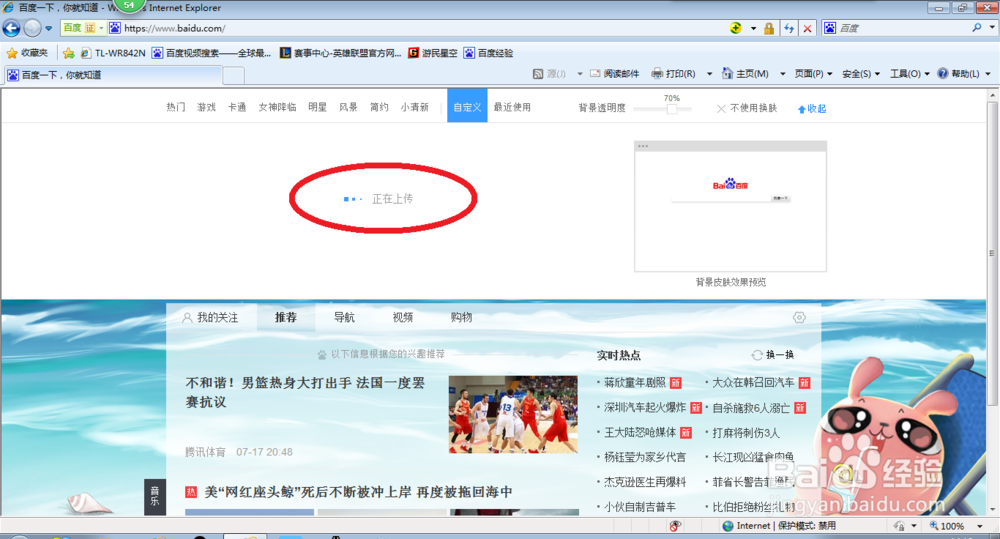The height and width of the screenshot is (539, 1000).
Task: Select the 风景 skin category
Action: click(x=348, y=107)
